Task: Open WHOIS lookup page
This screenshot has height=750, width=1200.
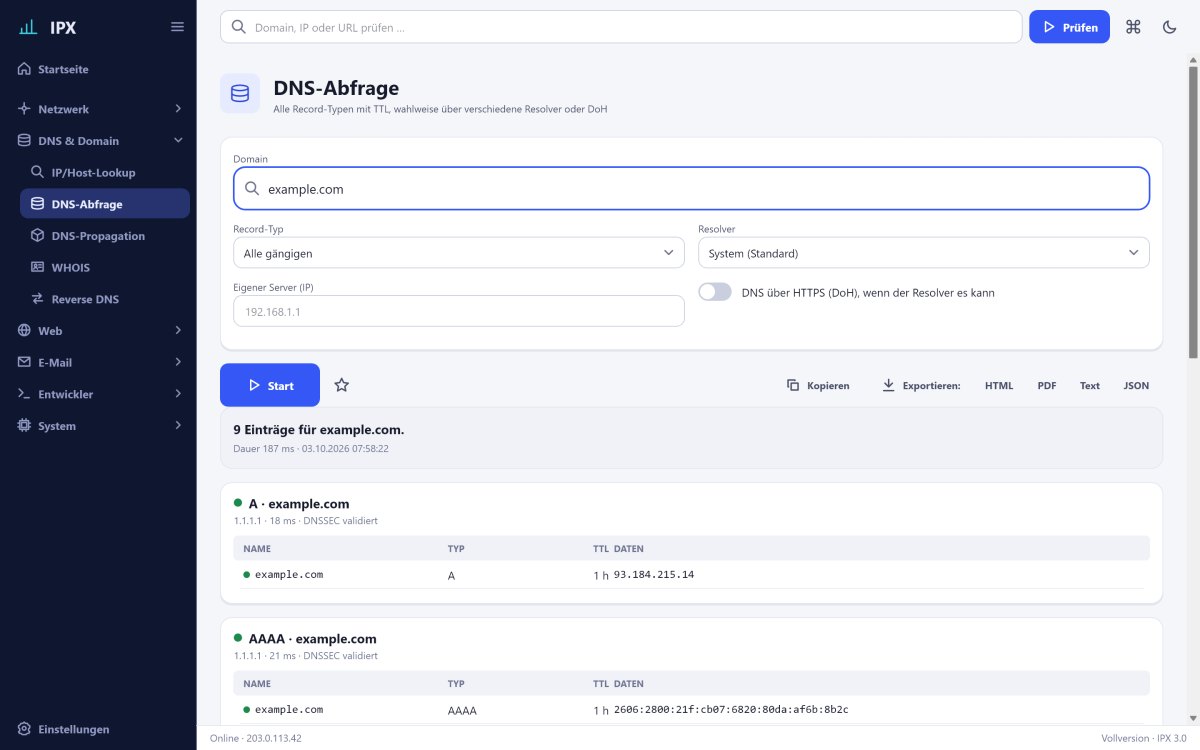Action: point(105,267)
